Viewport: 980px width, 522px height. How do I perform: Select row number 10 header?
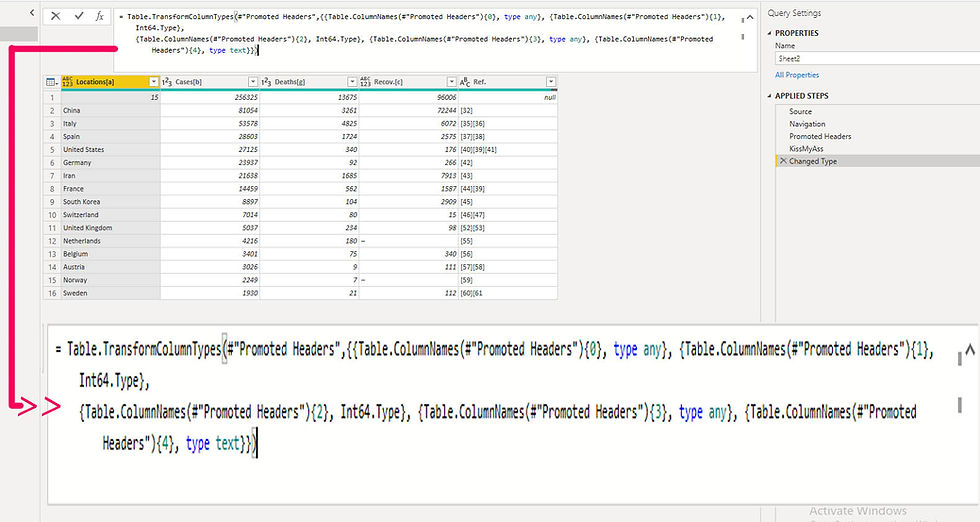click(x=52, y=215)
